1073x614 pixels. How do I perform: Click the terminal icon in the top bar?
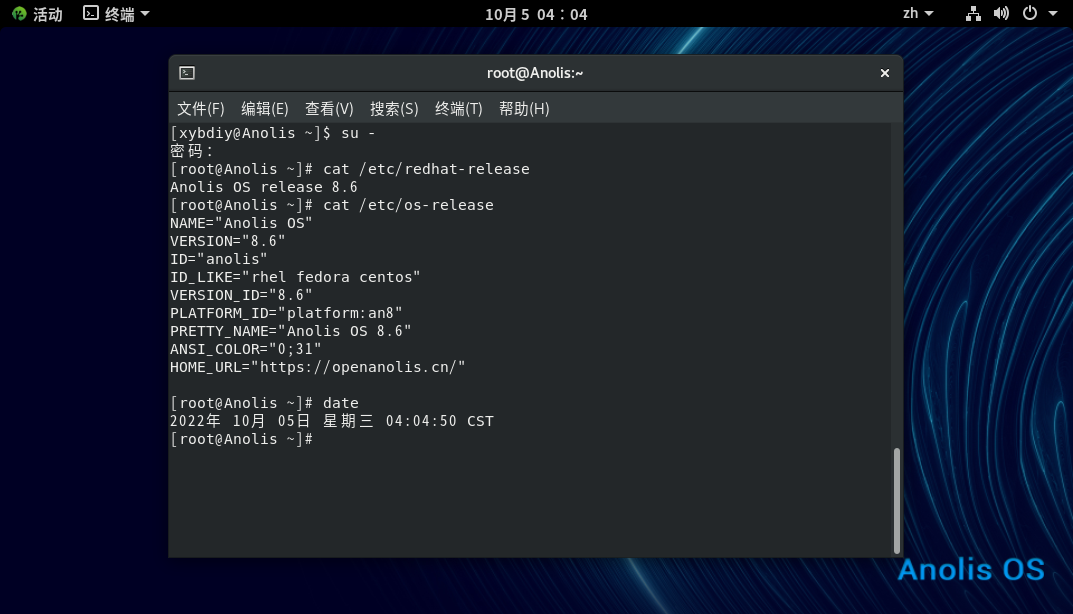pos(91,13)
